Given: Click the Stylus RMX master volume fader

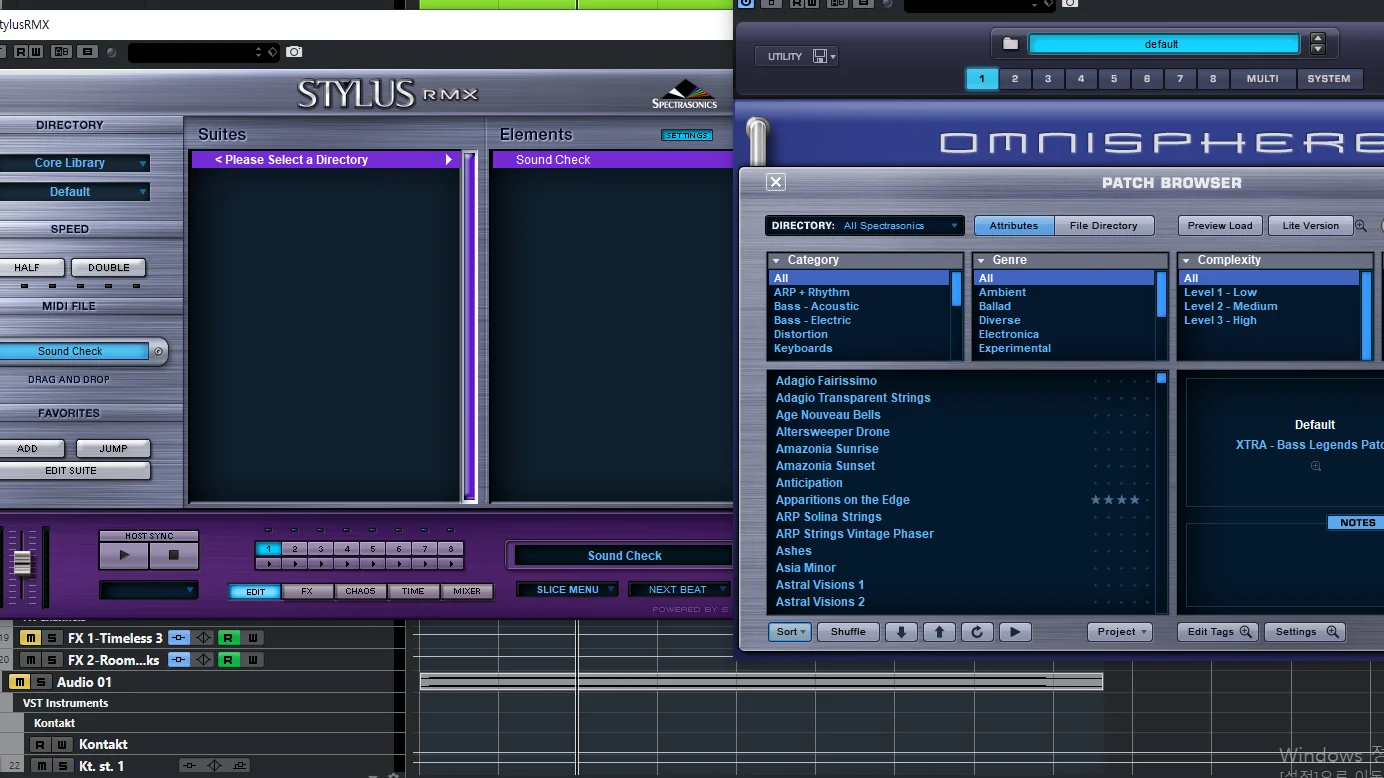Looking at the screenshot, I should (x=22, y=562).
